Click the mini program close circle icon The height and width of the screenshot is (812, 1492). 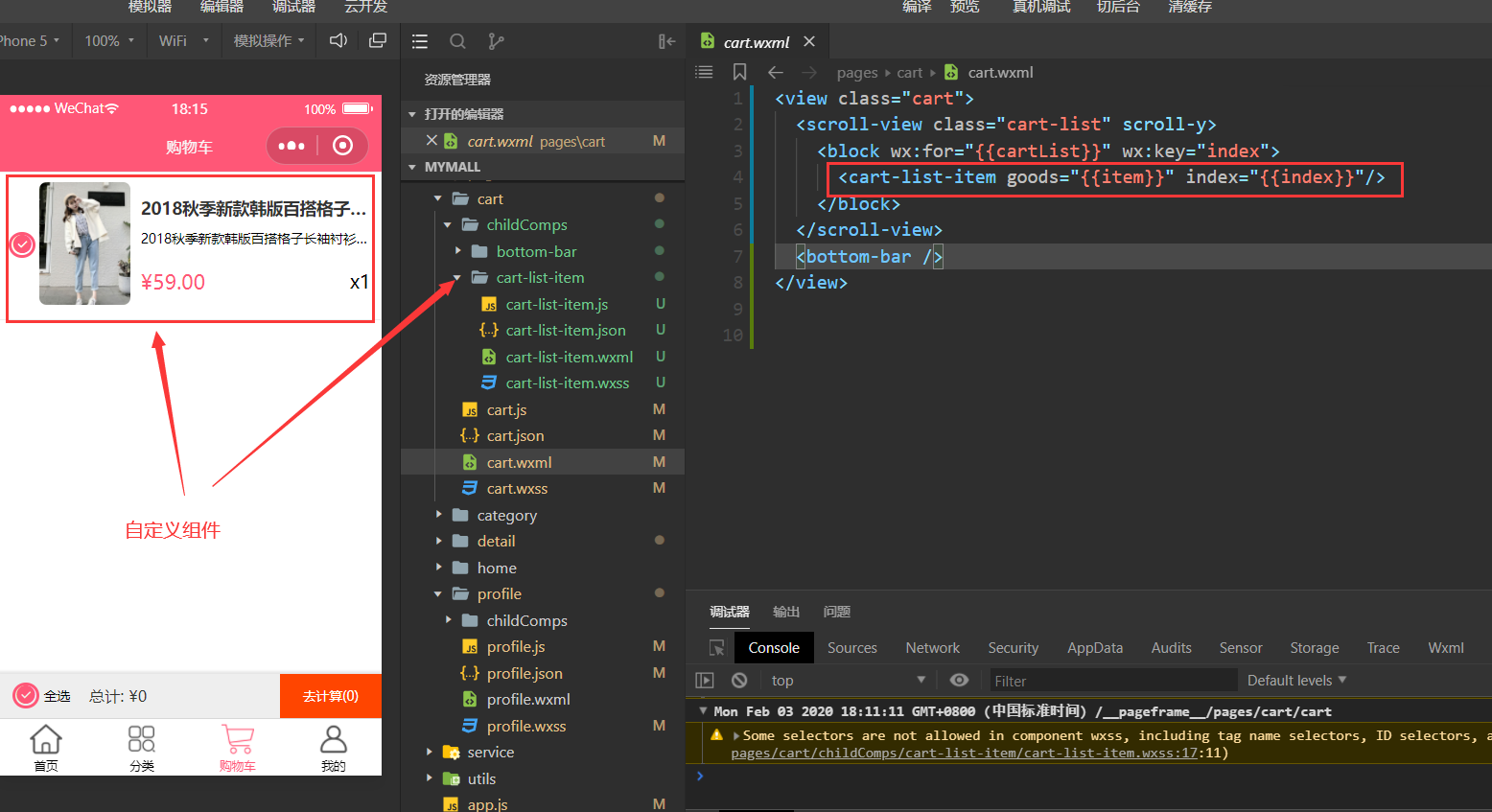click(342, 146)
